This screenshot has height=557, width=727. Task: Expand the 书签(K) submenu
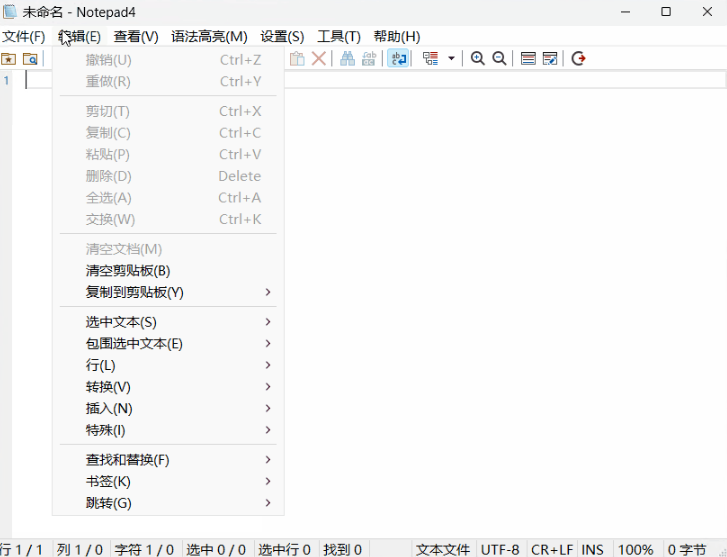168,481
